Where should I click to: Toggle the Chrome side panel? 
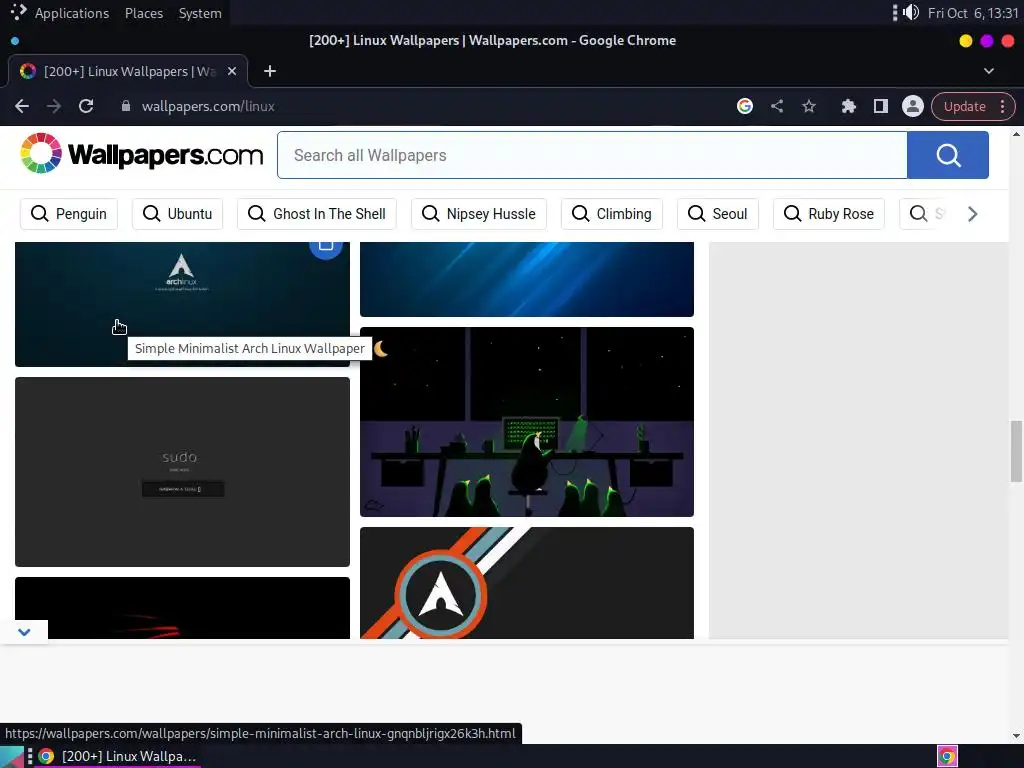(x=880, y=106)
